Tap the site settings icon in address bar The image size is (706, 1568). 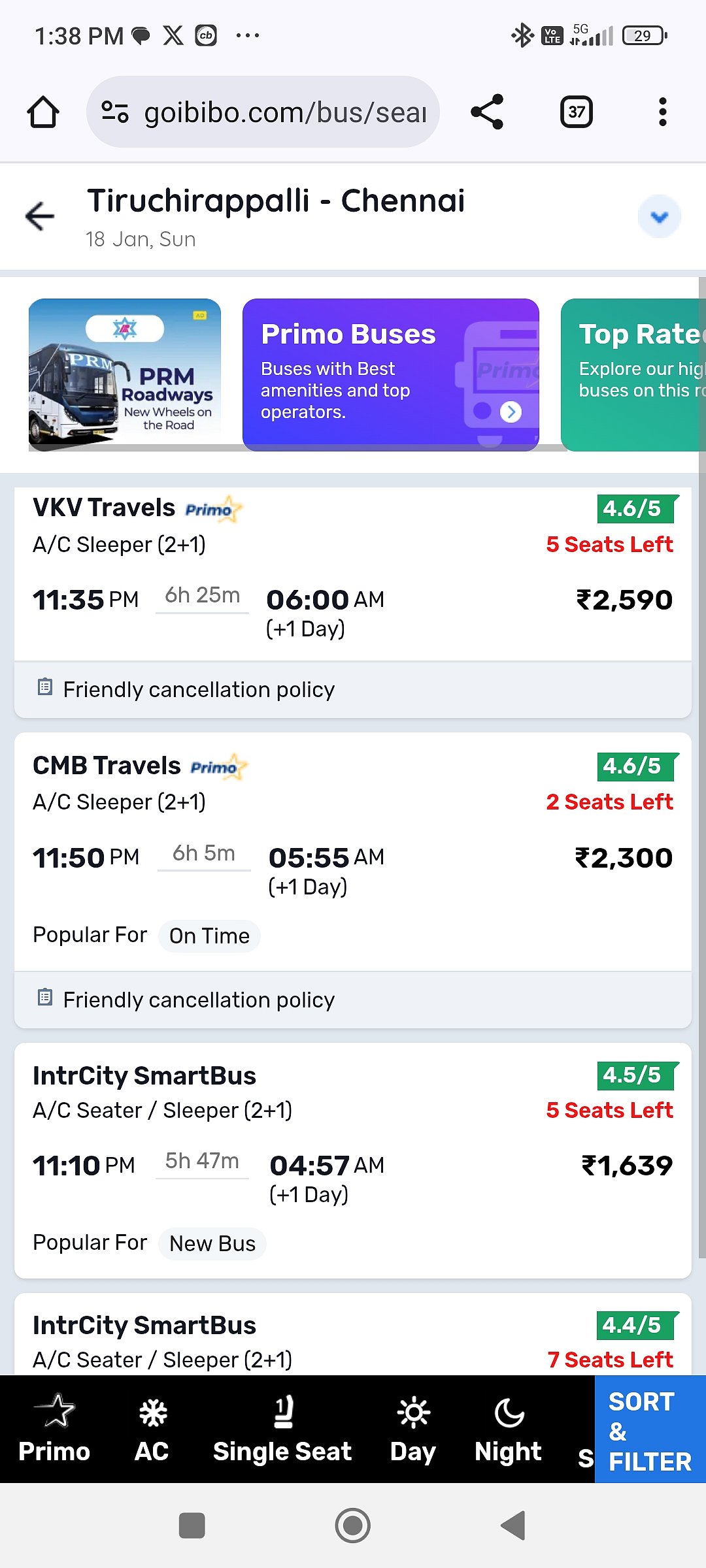(x=115, y=112)
